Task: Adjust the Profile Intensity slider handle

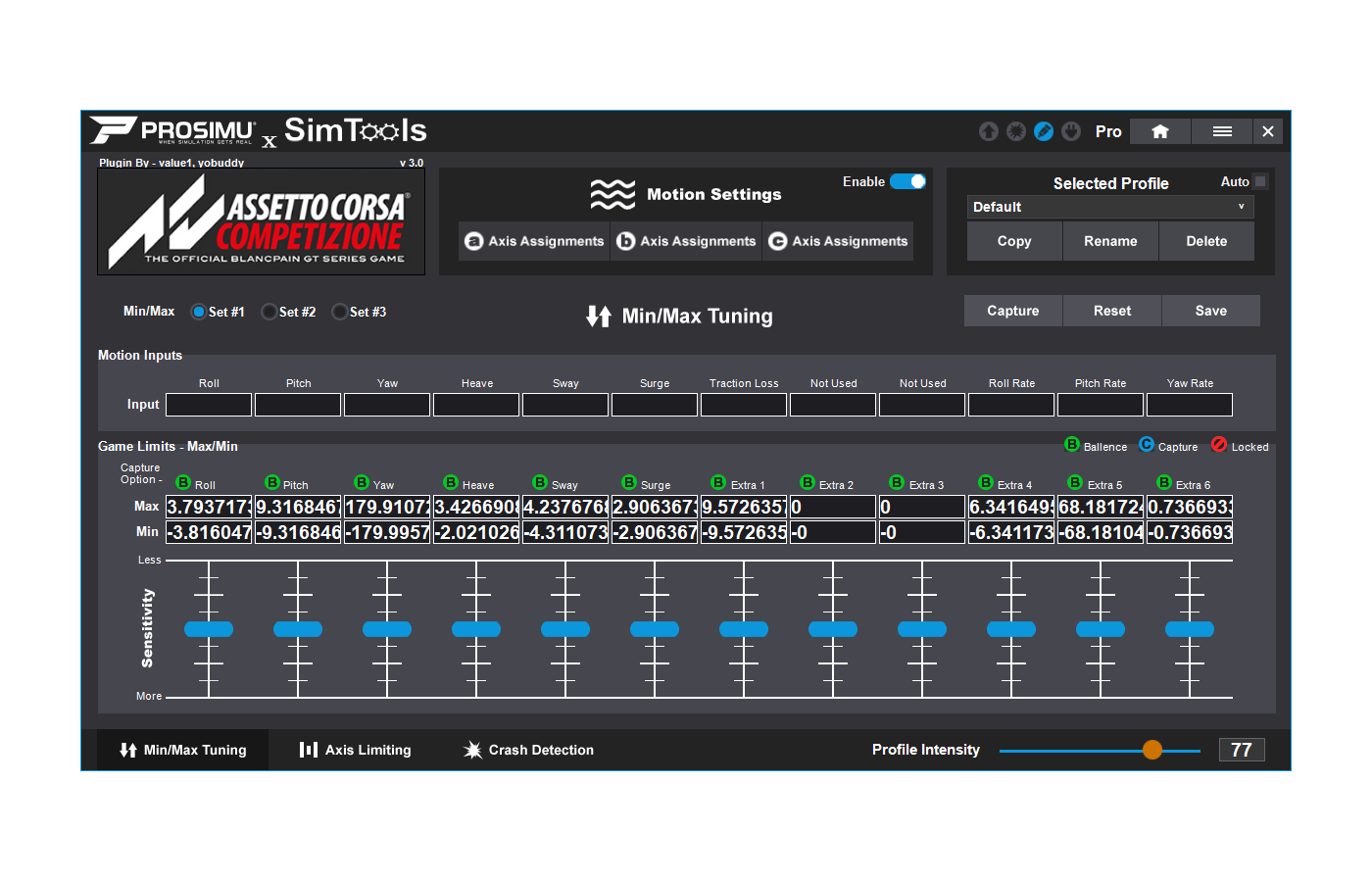Action: coord(1152,750)
